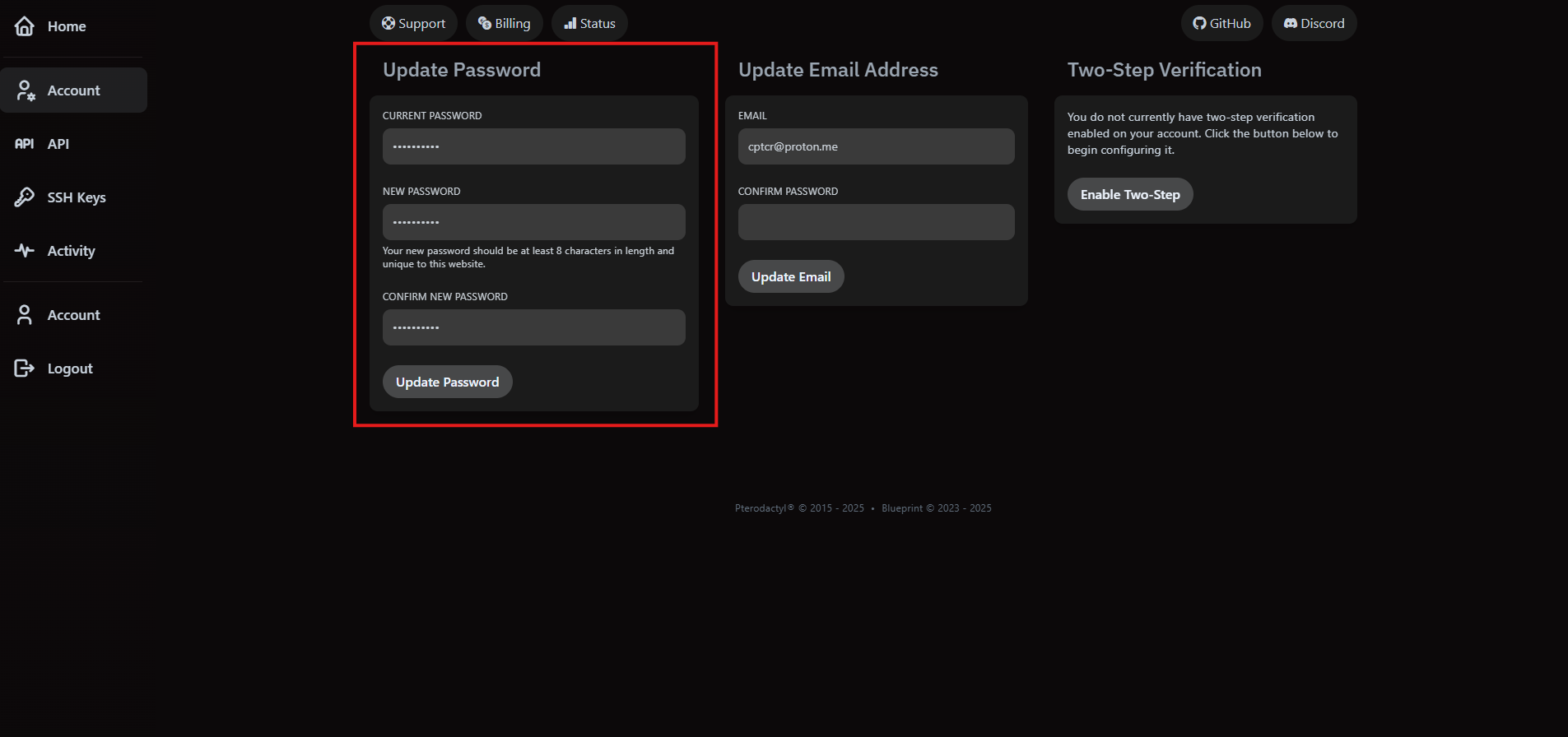Go to the API label
The height and width of the screenshot is (737, 1568).
58,144
